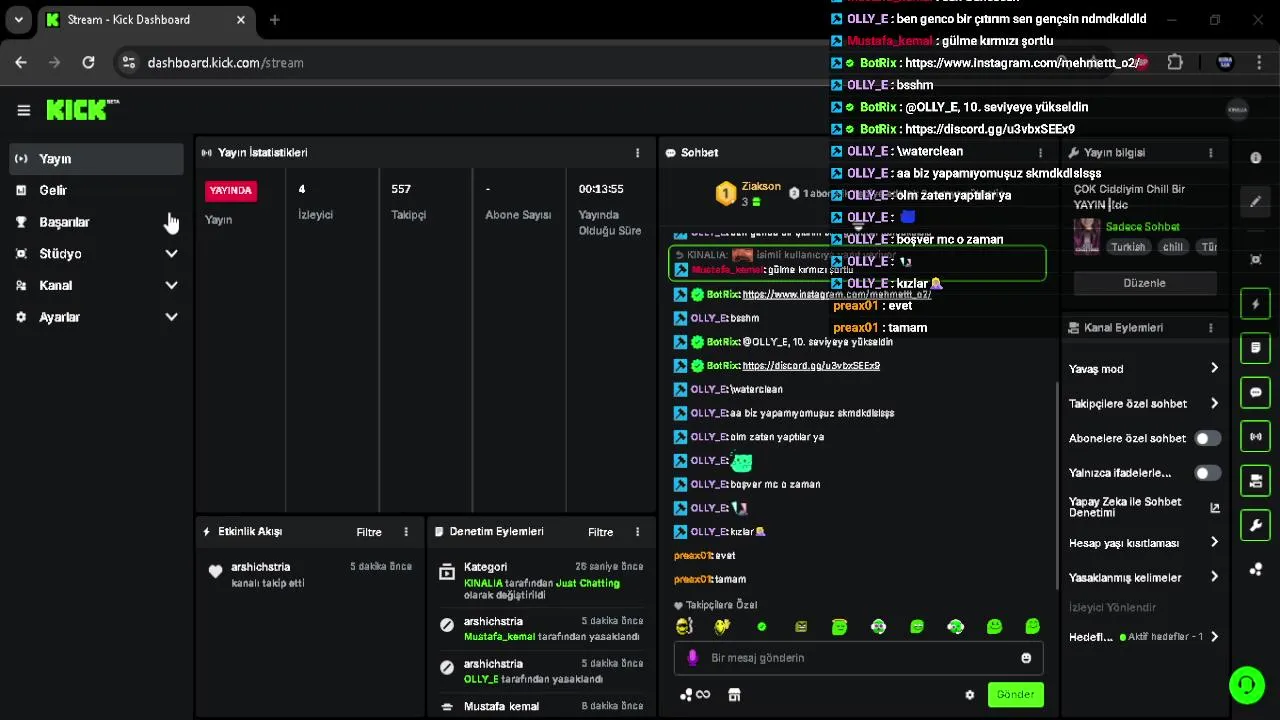Select Gelir in the sidebar
The image size is (1280, 720).
click(96, 190)
